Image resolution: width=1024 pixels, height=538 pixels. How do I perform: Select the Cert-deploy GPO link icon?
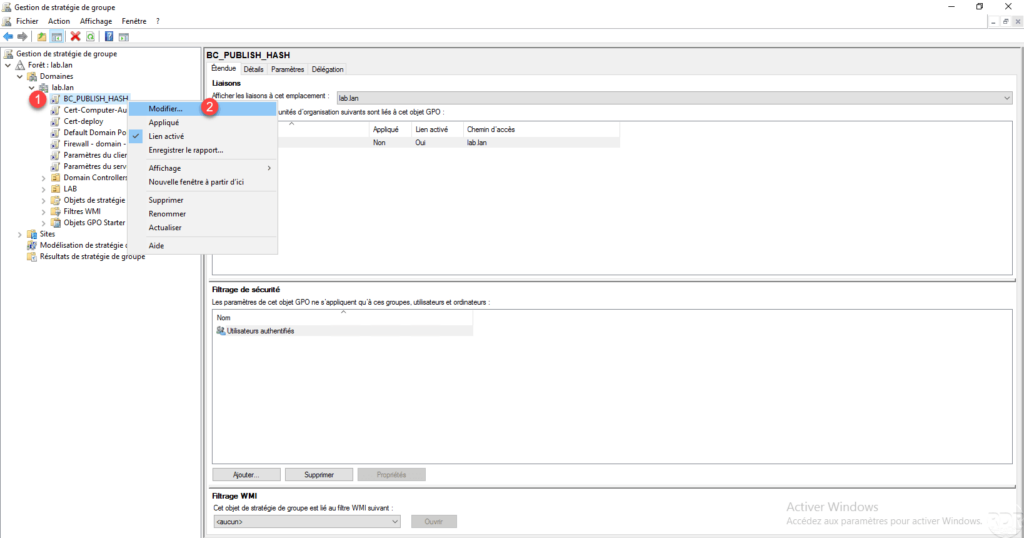(56, 121)
